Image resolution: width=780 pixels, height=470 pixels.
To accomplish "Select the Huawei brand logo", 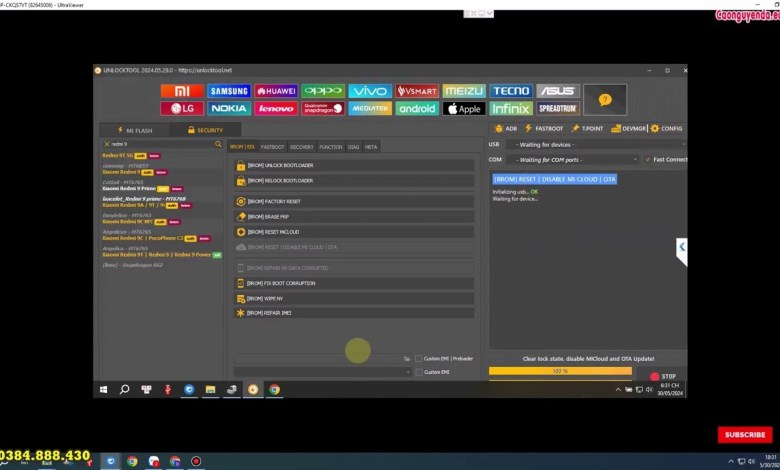I will coord(276,91).
